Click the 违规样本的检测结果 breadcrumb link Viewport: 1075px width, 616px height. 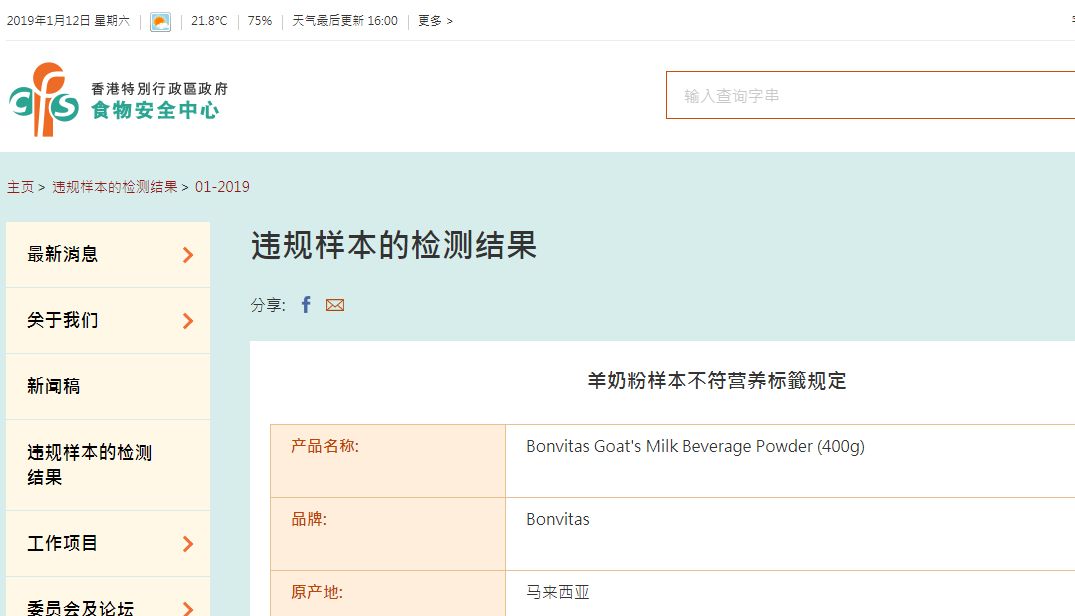(115, 186)
